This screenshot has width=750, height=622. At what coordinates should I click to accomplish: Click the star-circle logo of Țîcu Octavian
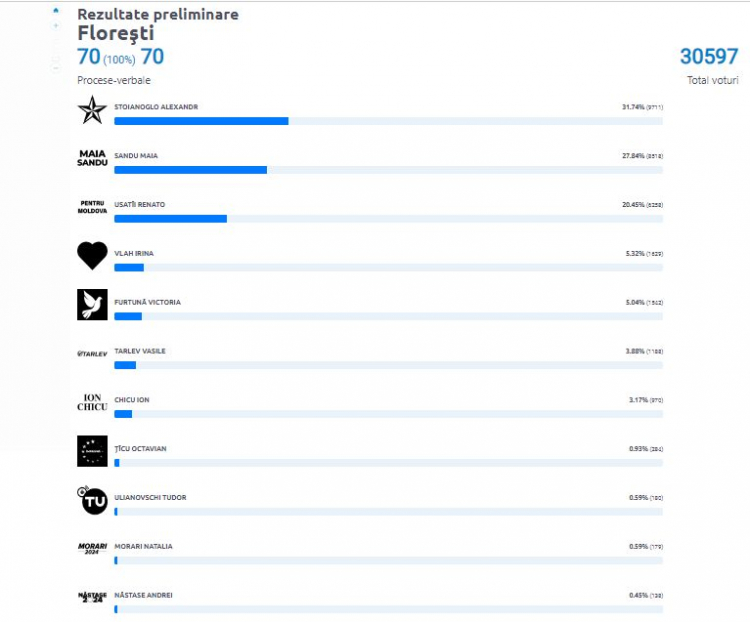click(x=92, y=451)
